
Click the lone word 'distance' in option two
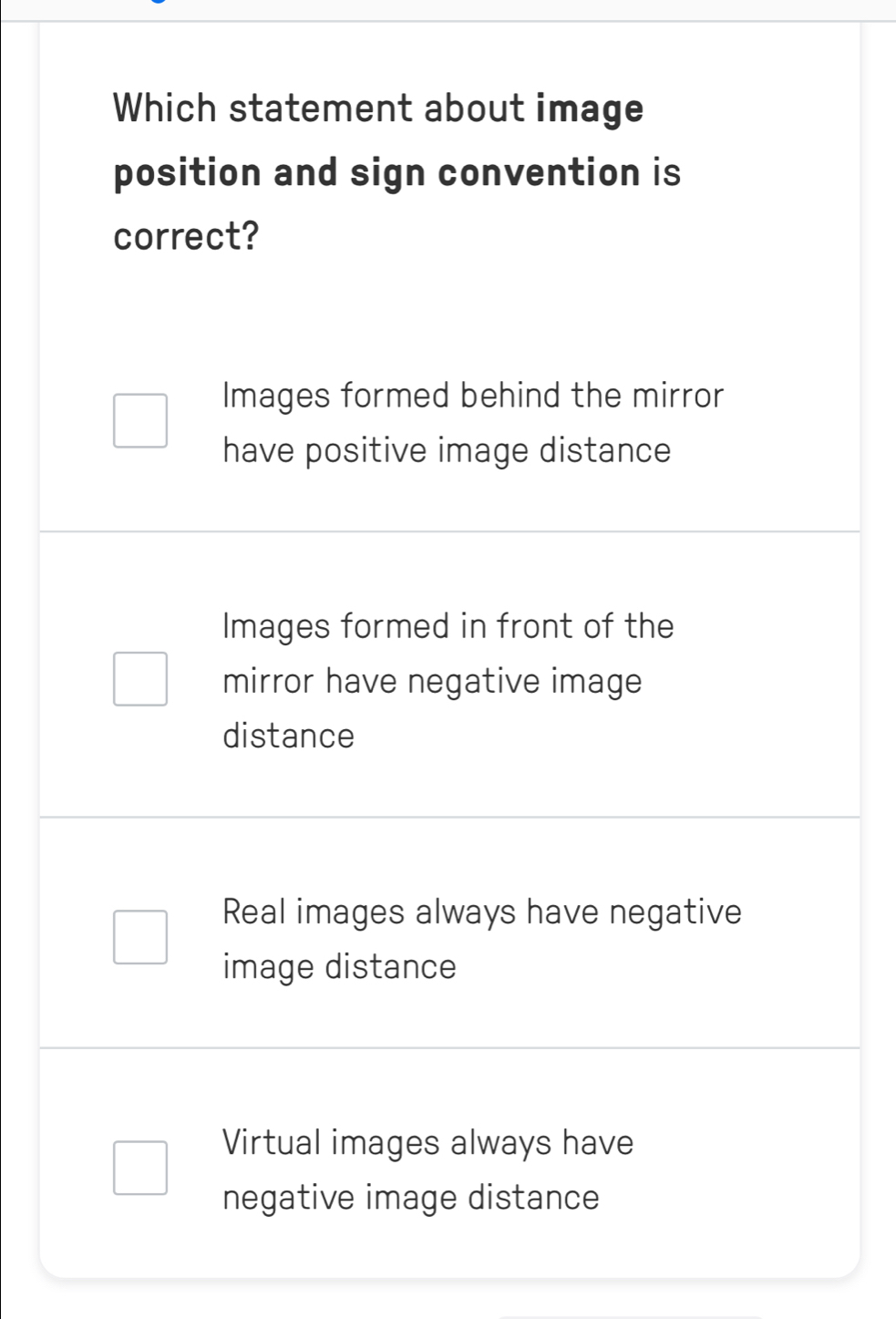click(288, 736)
